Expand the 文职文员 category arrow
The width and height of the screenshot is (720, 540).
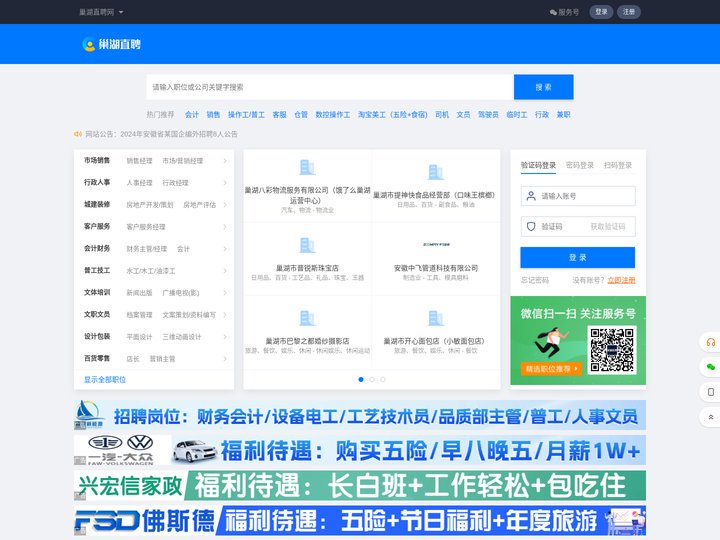[x=225, y=315]
